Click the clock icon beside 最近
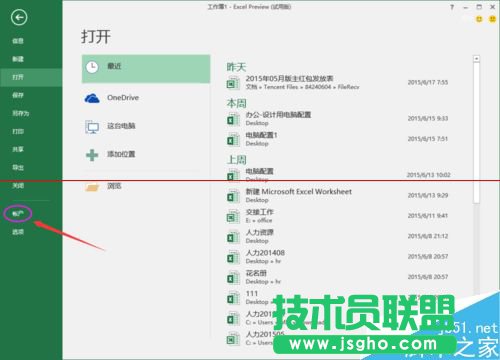 click(92, 67)
